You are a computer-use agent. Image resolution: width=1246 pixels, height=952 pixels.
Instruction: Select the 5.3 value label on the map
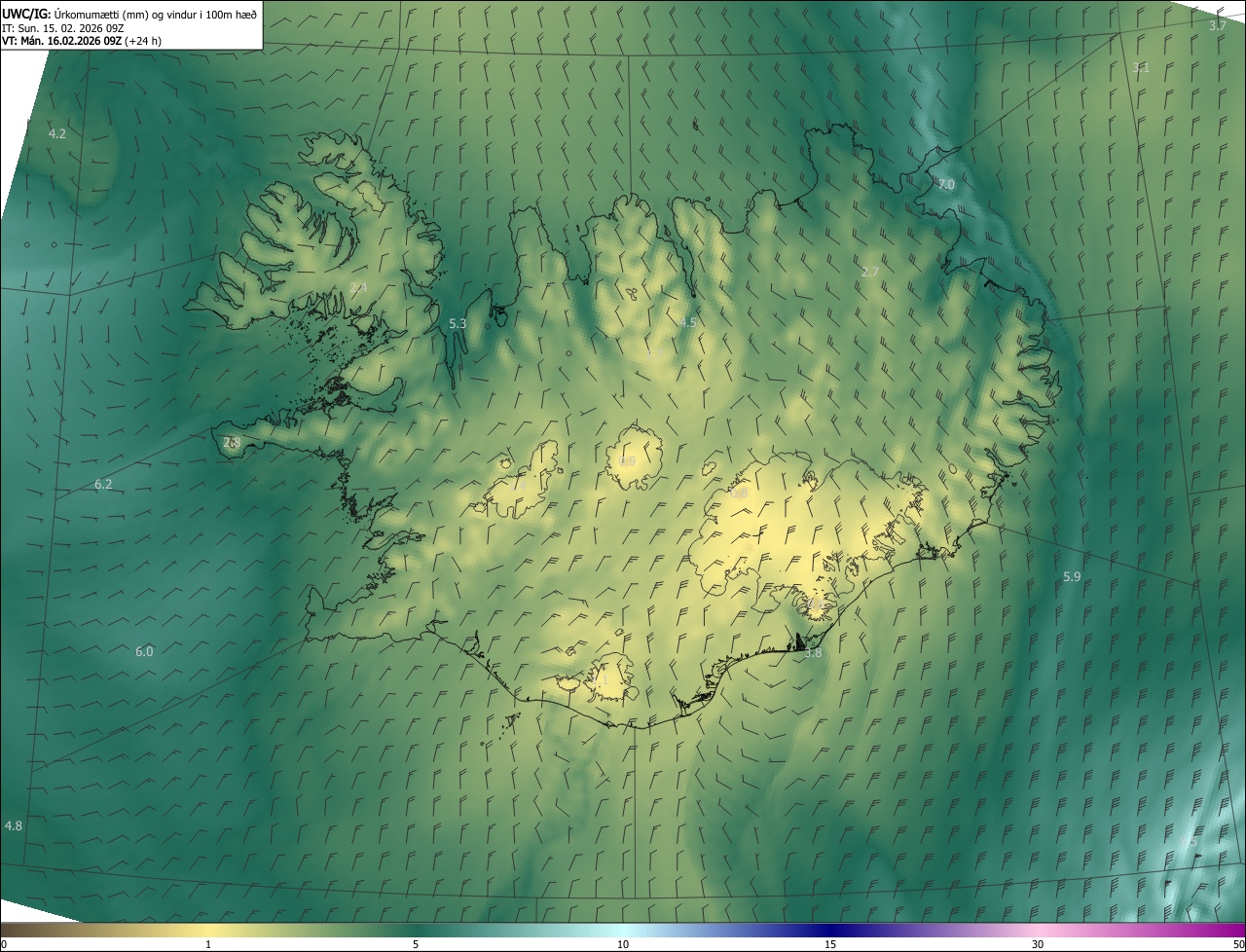[458, 323]
